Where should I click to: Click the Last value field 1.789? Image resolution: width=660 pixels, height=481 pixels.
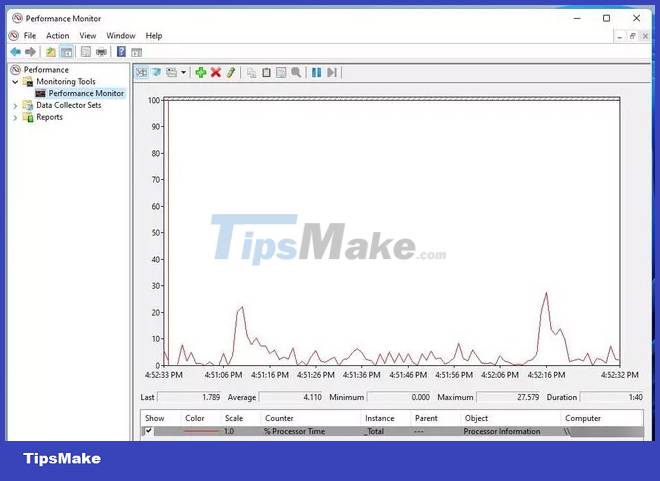pos(189,397)
